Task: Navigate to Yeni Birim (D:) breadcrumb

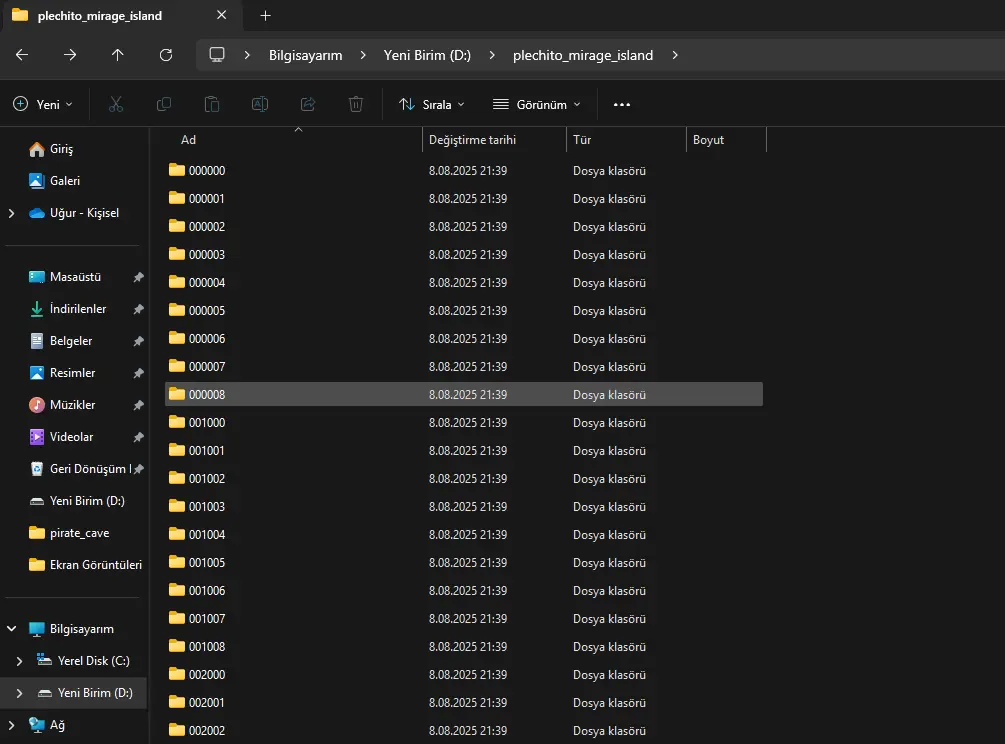Action: (x=428, y=55)
